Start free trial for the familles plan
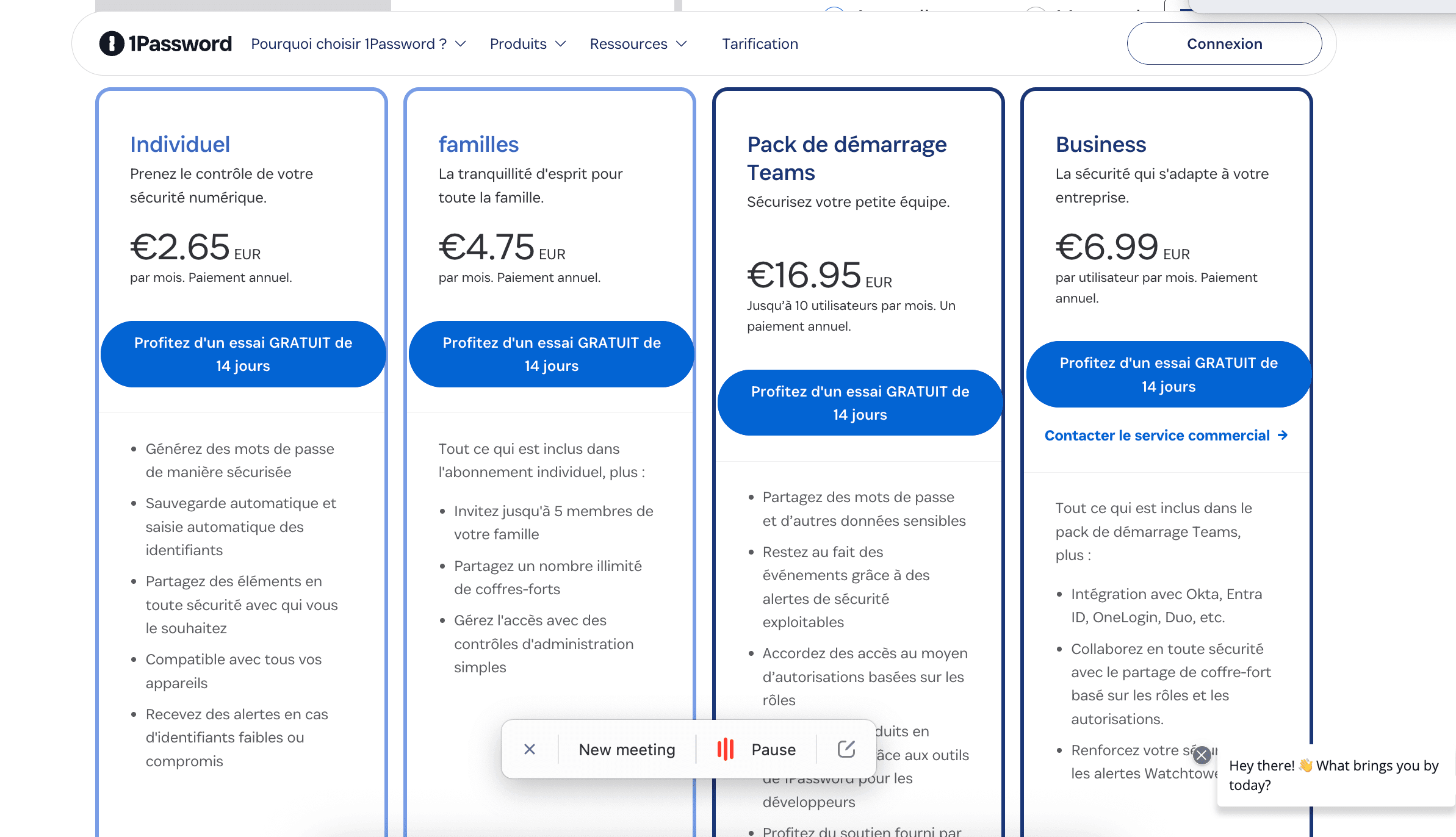The image size is (1456, 837). 551,354
